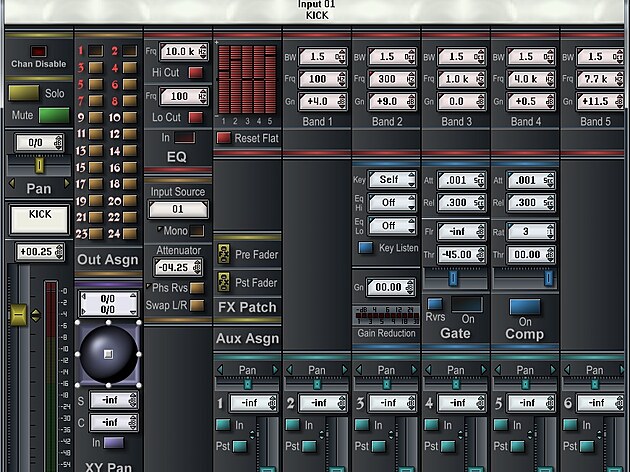Enable the Hi Cut filter
This screenshot has height=472, width=630.
coord(196,72)
